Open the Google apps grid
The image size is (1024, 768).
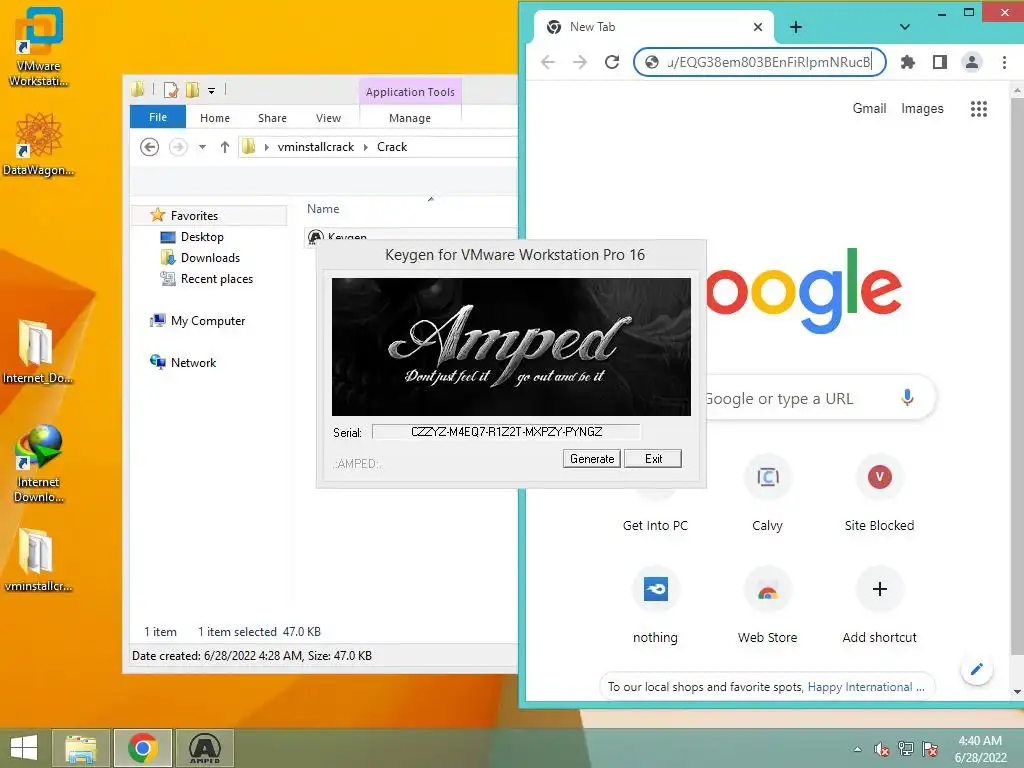point(978,108)
